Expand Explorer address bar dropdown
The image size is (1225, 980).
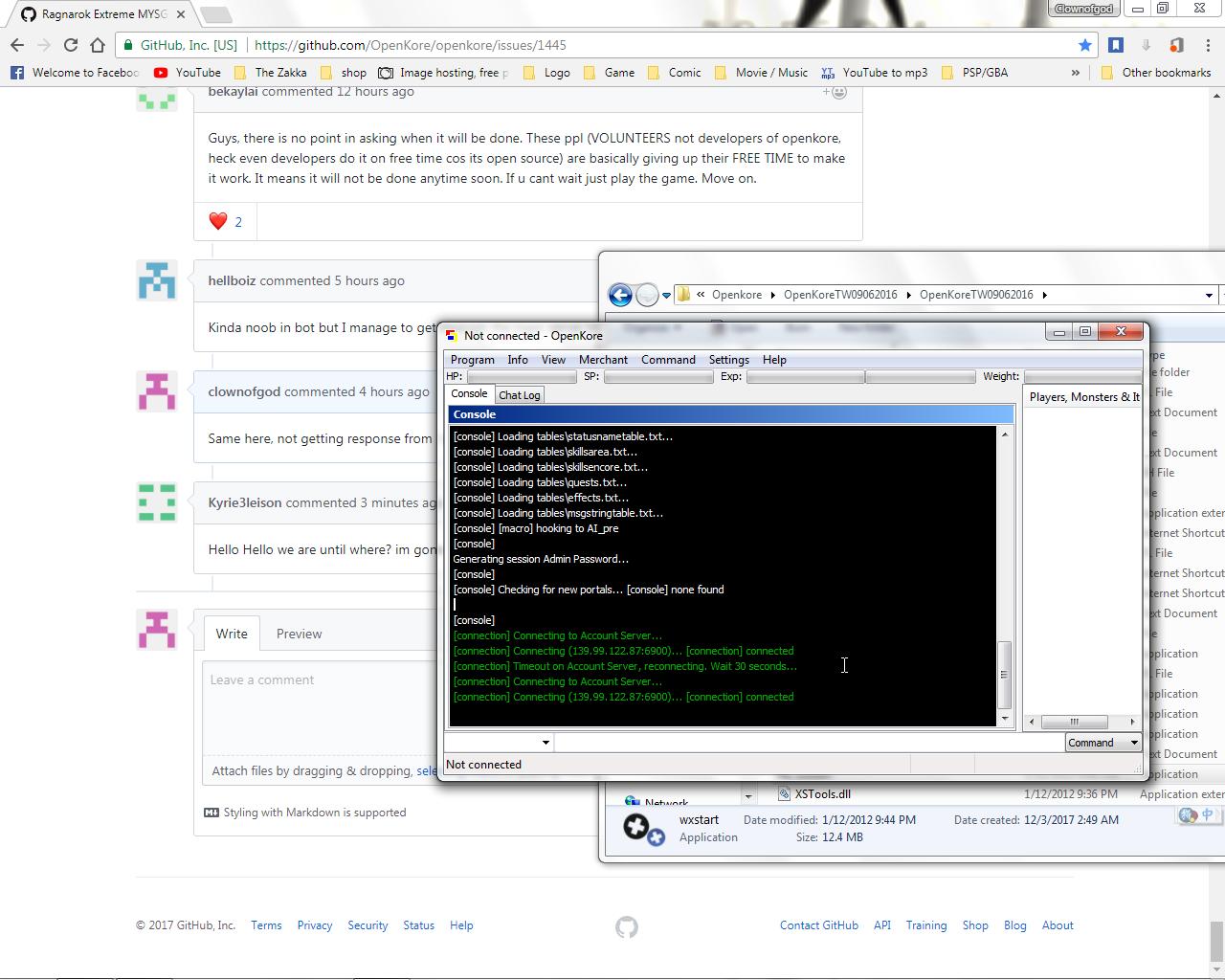coord(1209,295)
